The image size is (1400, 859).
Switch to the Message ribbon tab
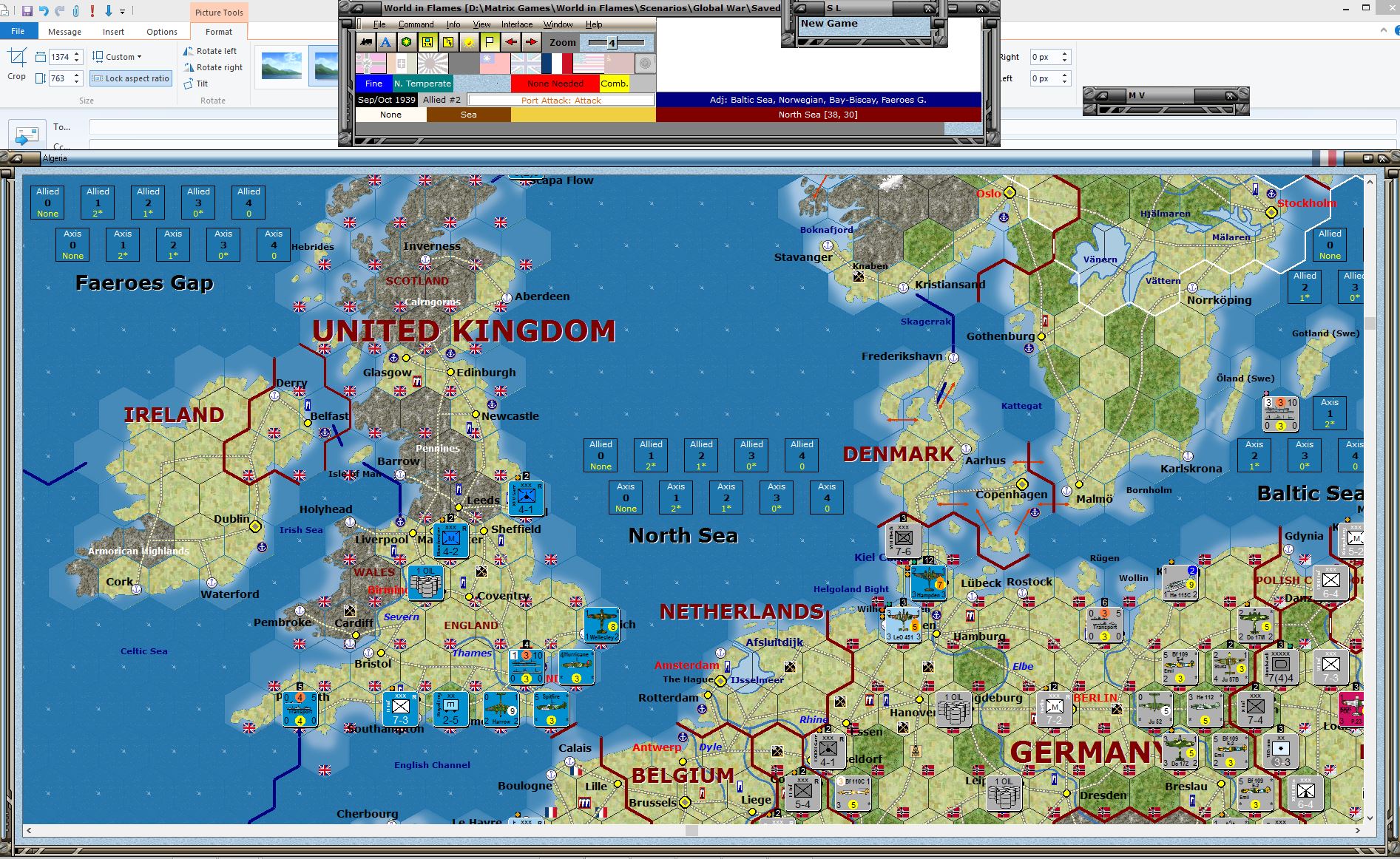pyautogui.click(x=64, y=32)
